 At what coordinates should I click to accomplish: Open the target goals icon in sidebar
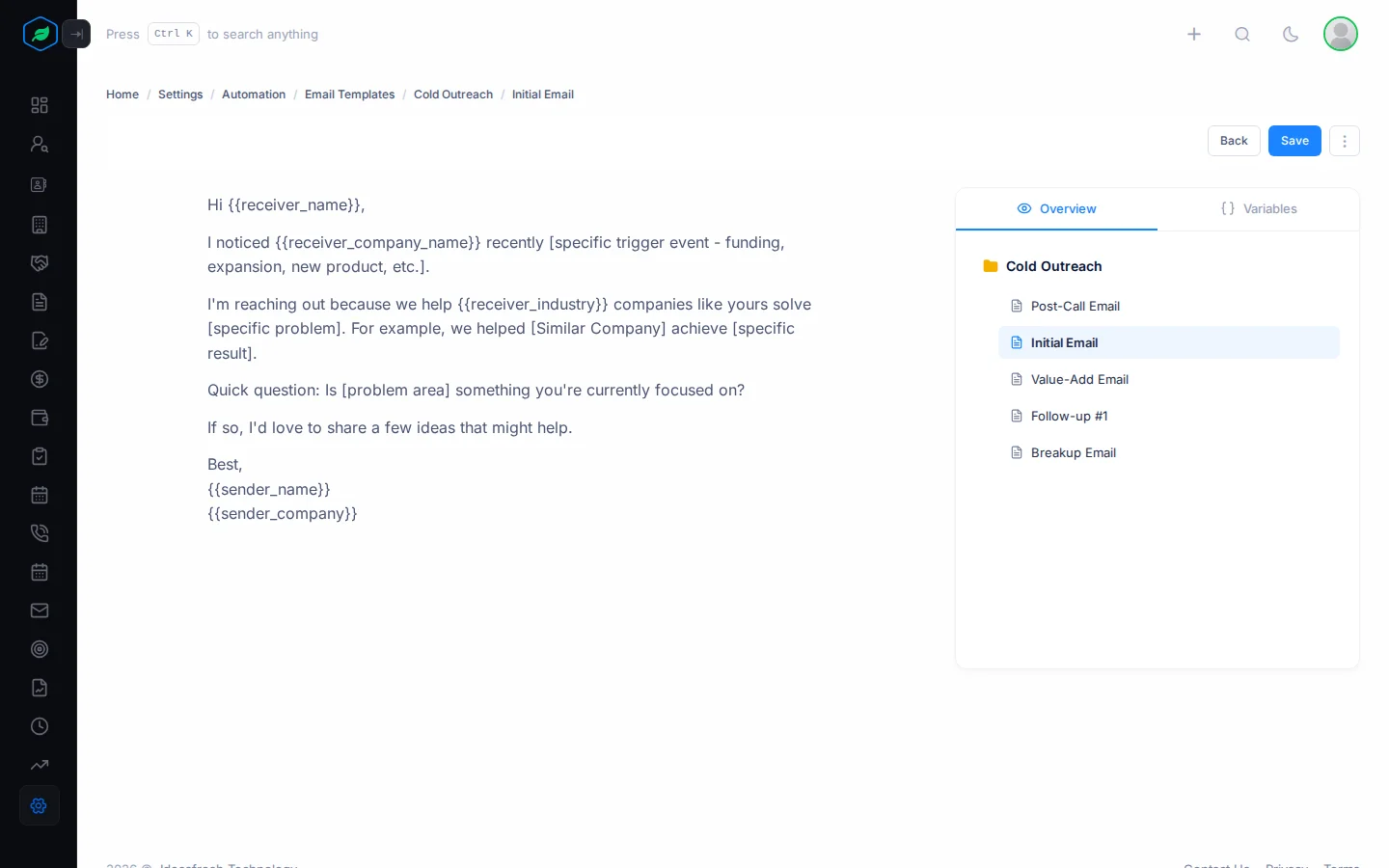(x=40, y=649)
